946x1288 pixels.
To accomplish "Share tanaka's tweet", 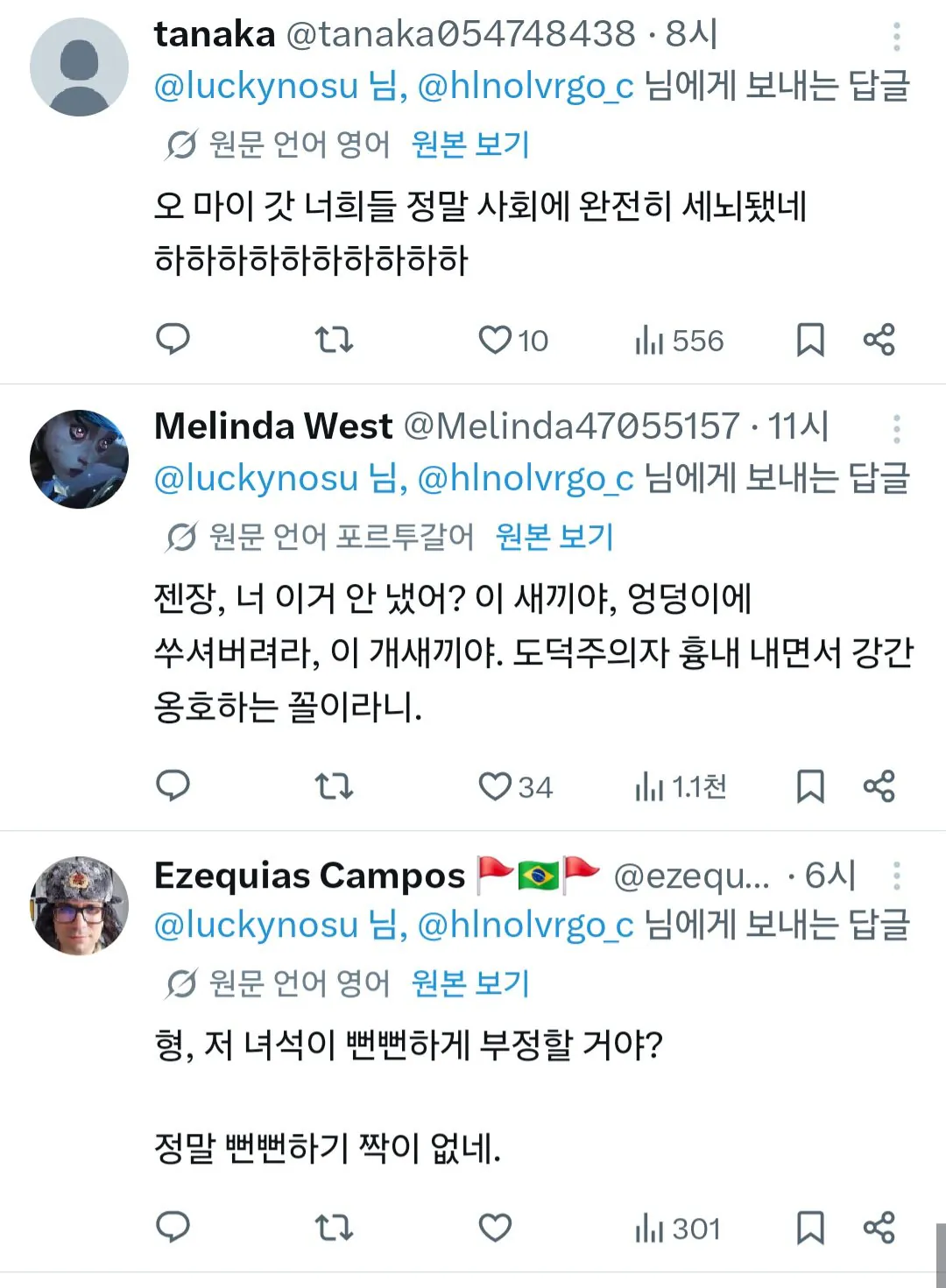I will pyautogui.click(x=879, y=339).
